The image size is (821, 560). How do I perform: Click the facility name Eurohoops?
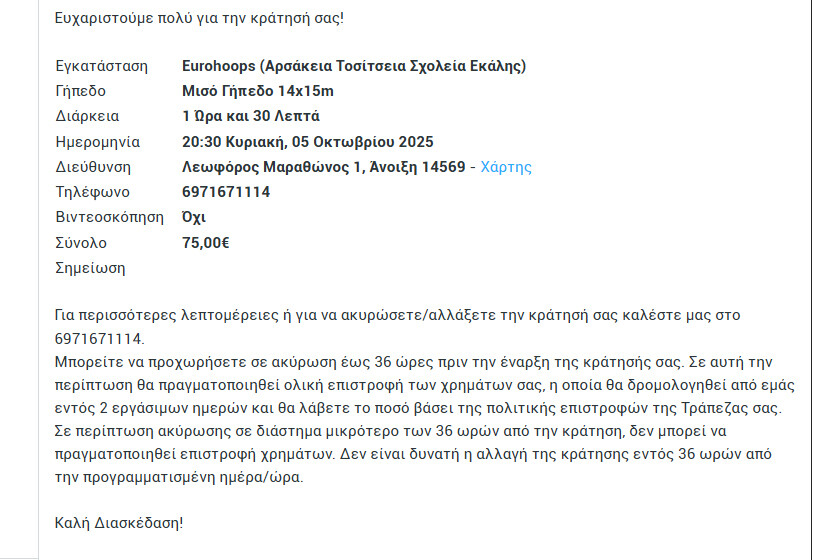click(219, 66)
